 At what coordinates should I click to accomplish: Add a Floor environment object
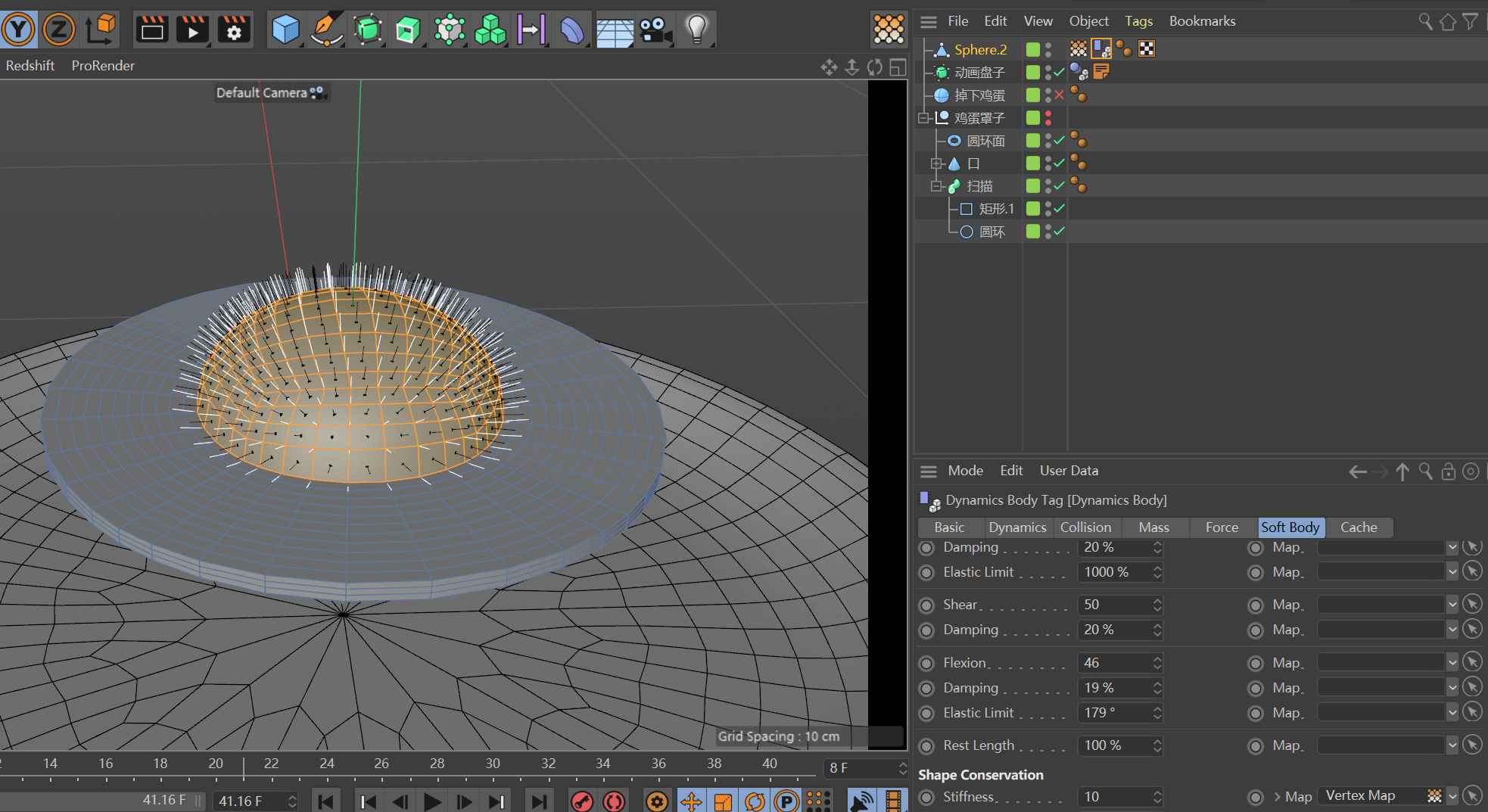614,31
